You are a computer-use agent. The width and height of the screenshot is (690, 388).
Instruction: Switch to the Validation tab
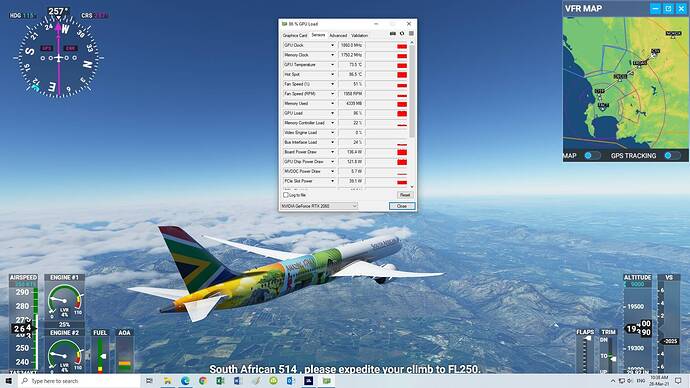pos(360,35)
